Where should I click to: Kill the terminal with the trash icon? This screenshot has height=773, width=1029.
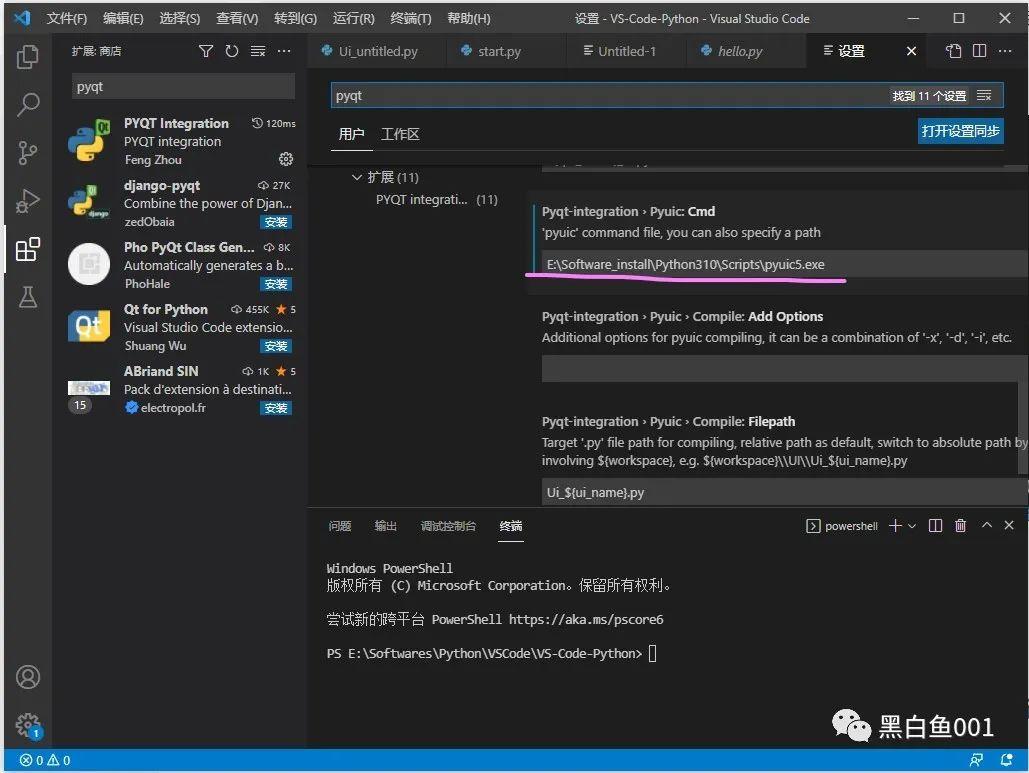pos(959,525)
